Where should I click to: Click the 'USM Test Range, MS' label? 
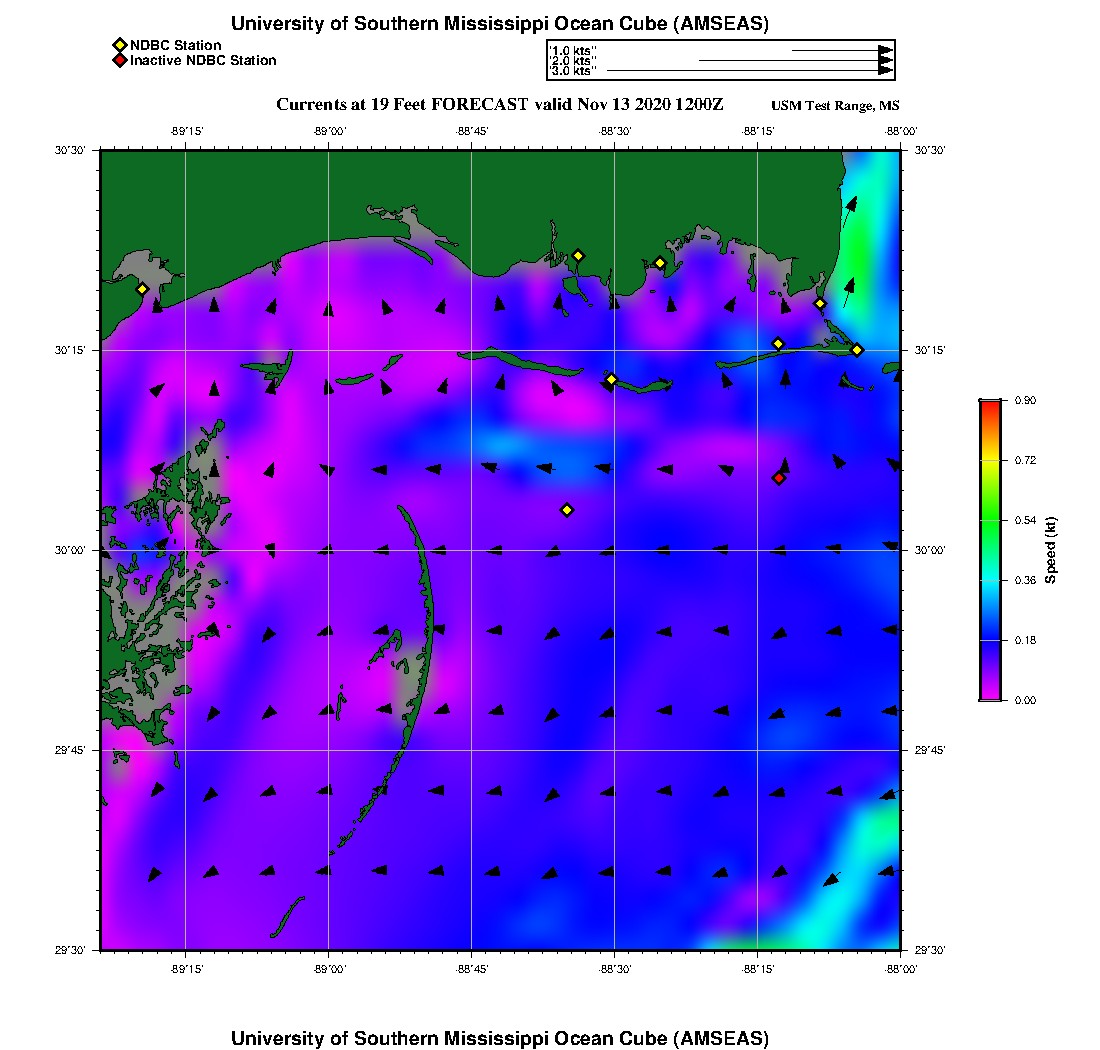point(835,106)
